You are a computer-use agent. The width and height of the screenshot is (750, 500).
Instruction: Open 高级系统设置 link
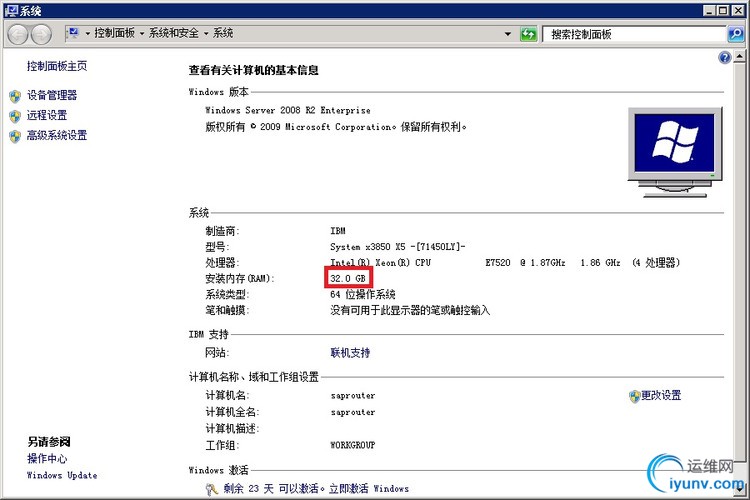coord(57,135)
